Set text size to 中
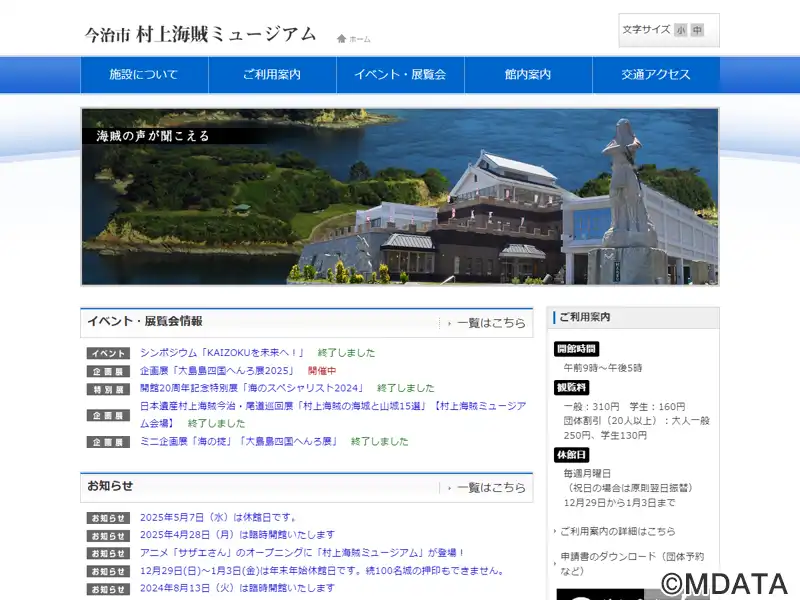This screenshot has height=600, width=800. (697, 30)
